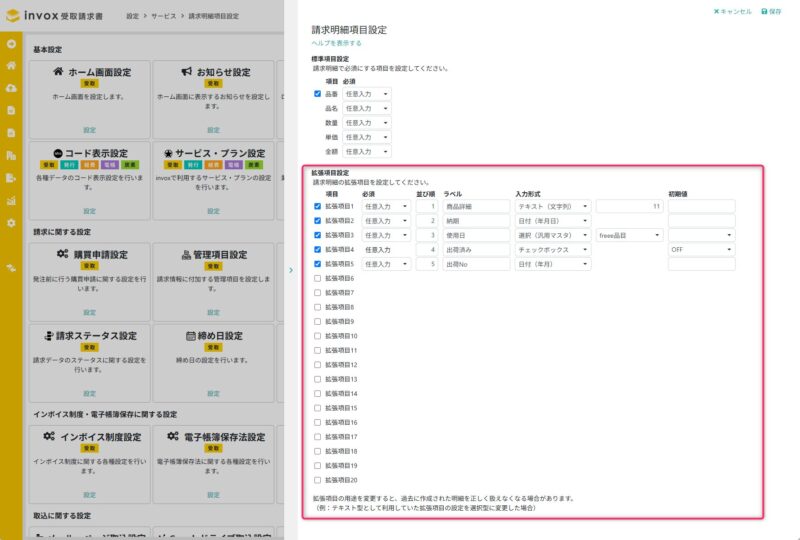Open the gear settings sidebar icon
Screen dimensions: 800x540
tap(11, 223)
